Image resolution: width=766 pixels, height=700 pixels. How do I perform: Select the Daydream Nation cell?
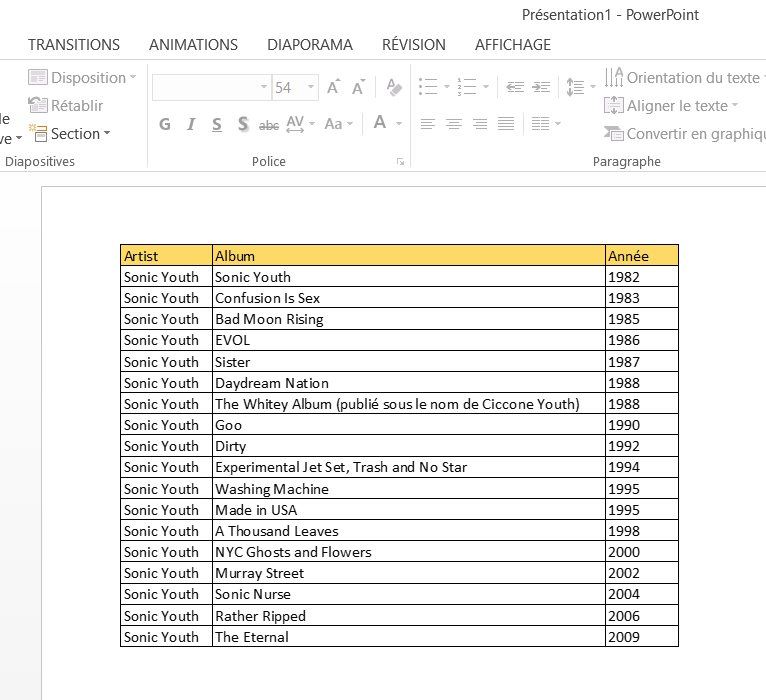(x=409, y=382)
